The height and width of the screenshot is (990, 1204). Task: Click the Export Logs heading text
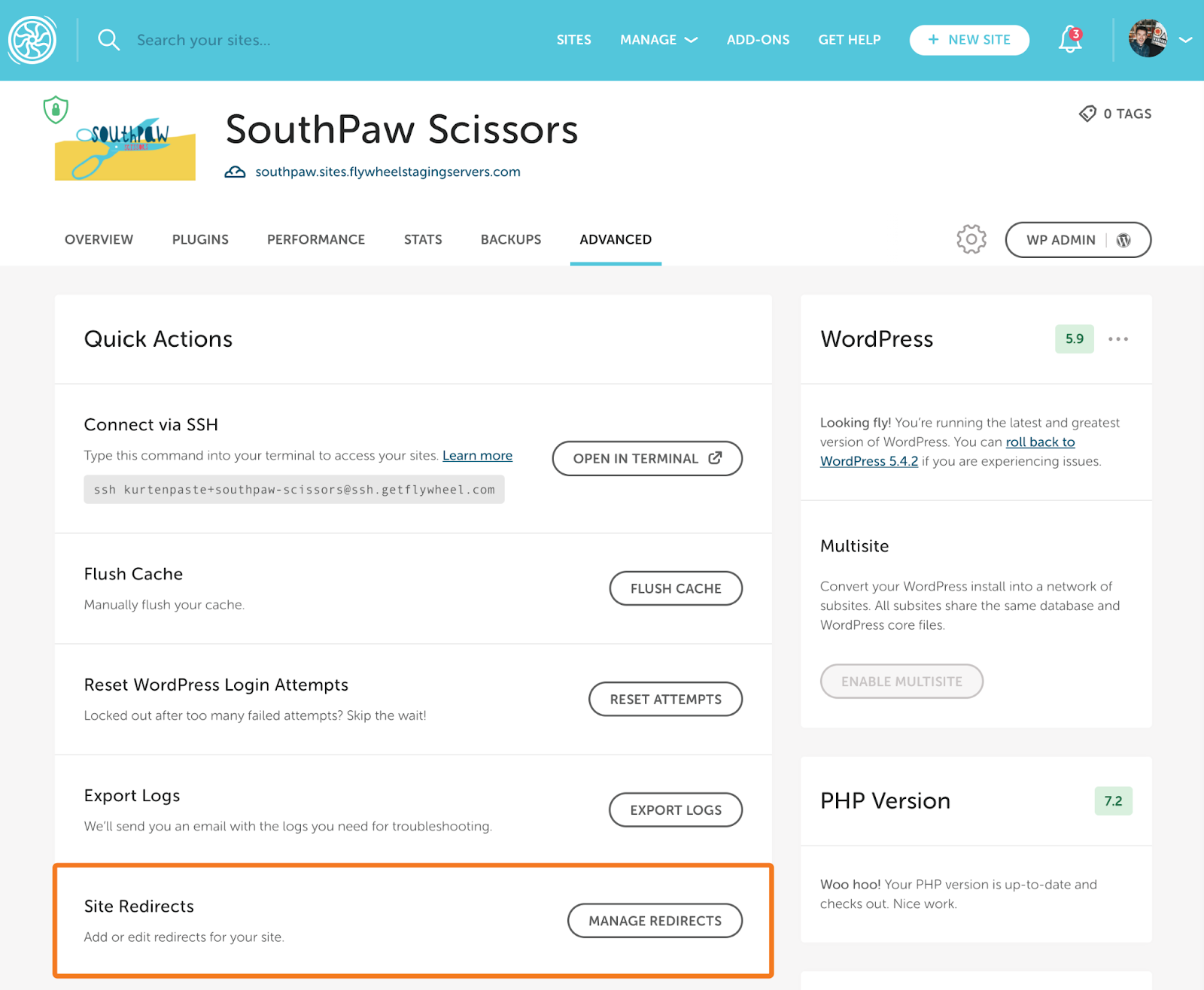[x=132, y=796]
